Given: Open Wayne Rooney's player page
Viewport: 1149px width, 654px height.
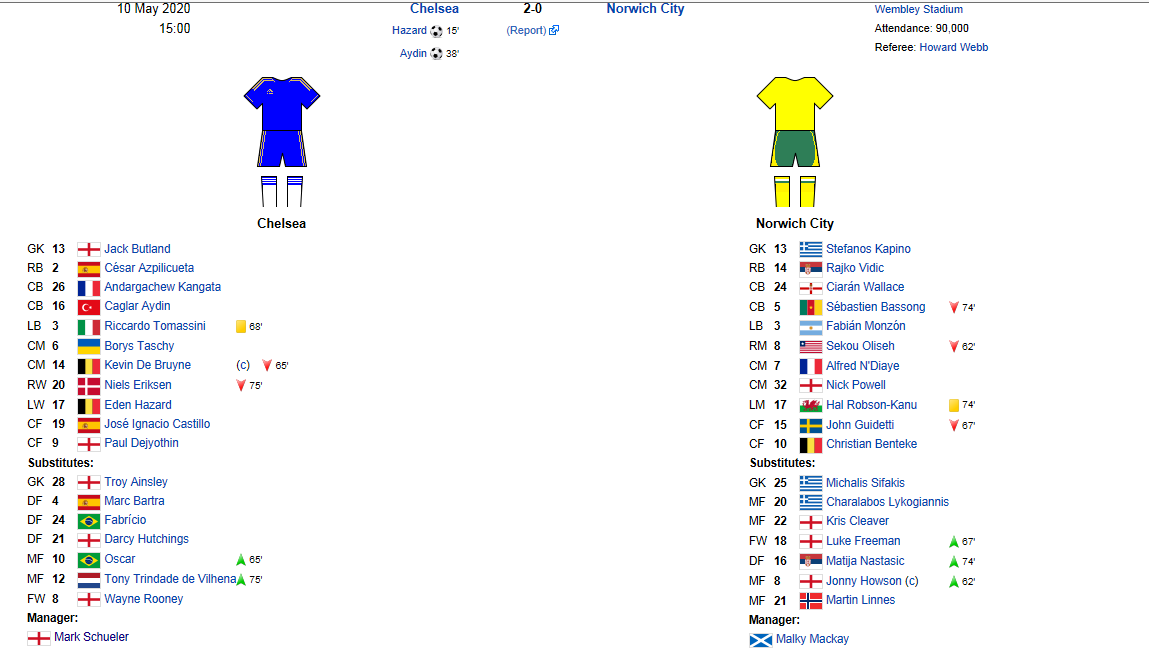Looking at the screenshot, I should click(144, 599).
